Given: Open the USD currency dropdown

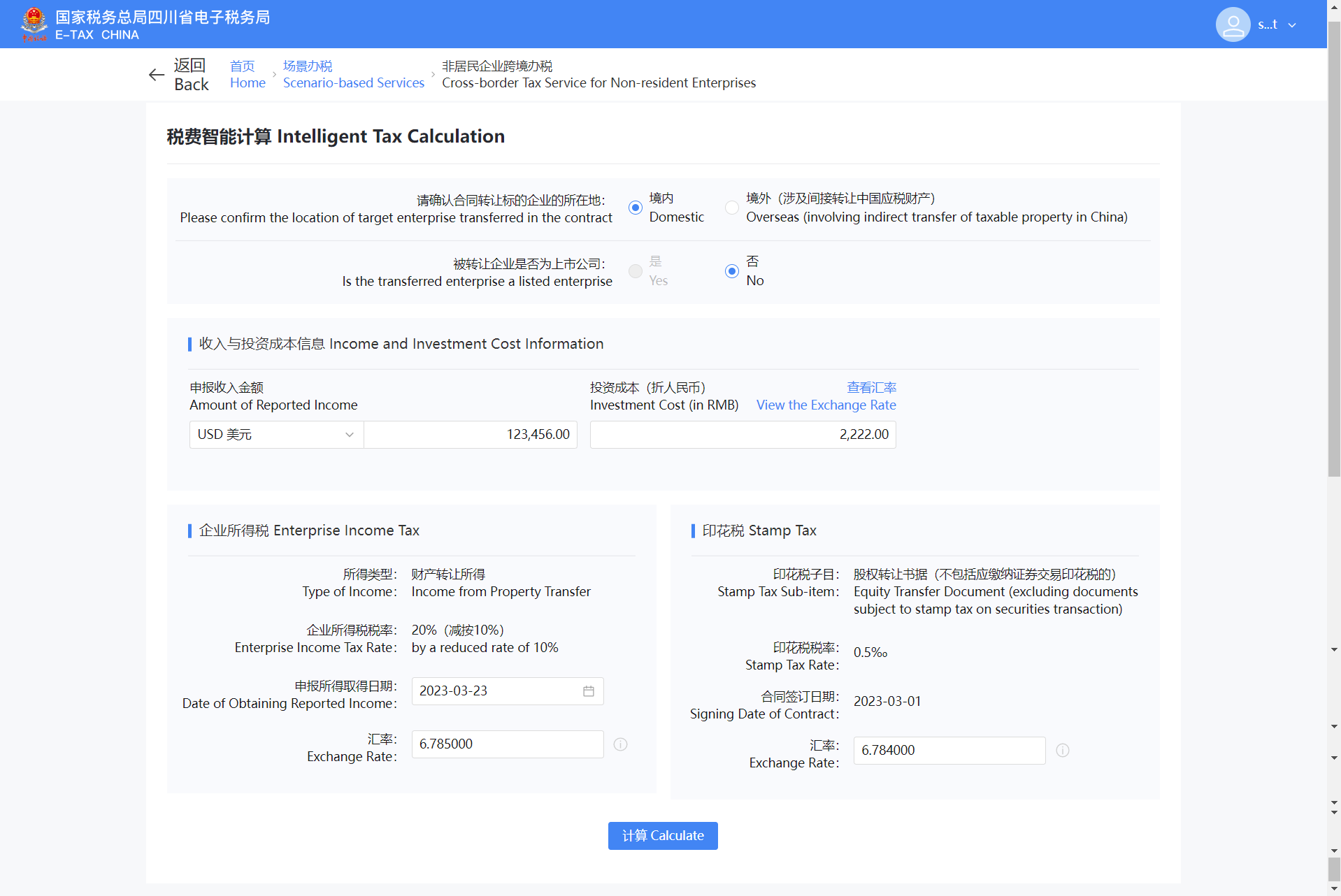Looking at the screenshot, I should point(276,435).
